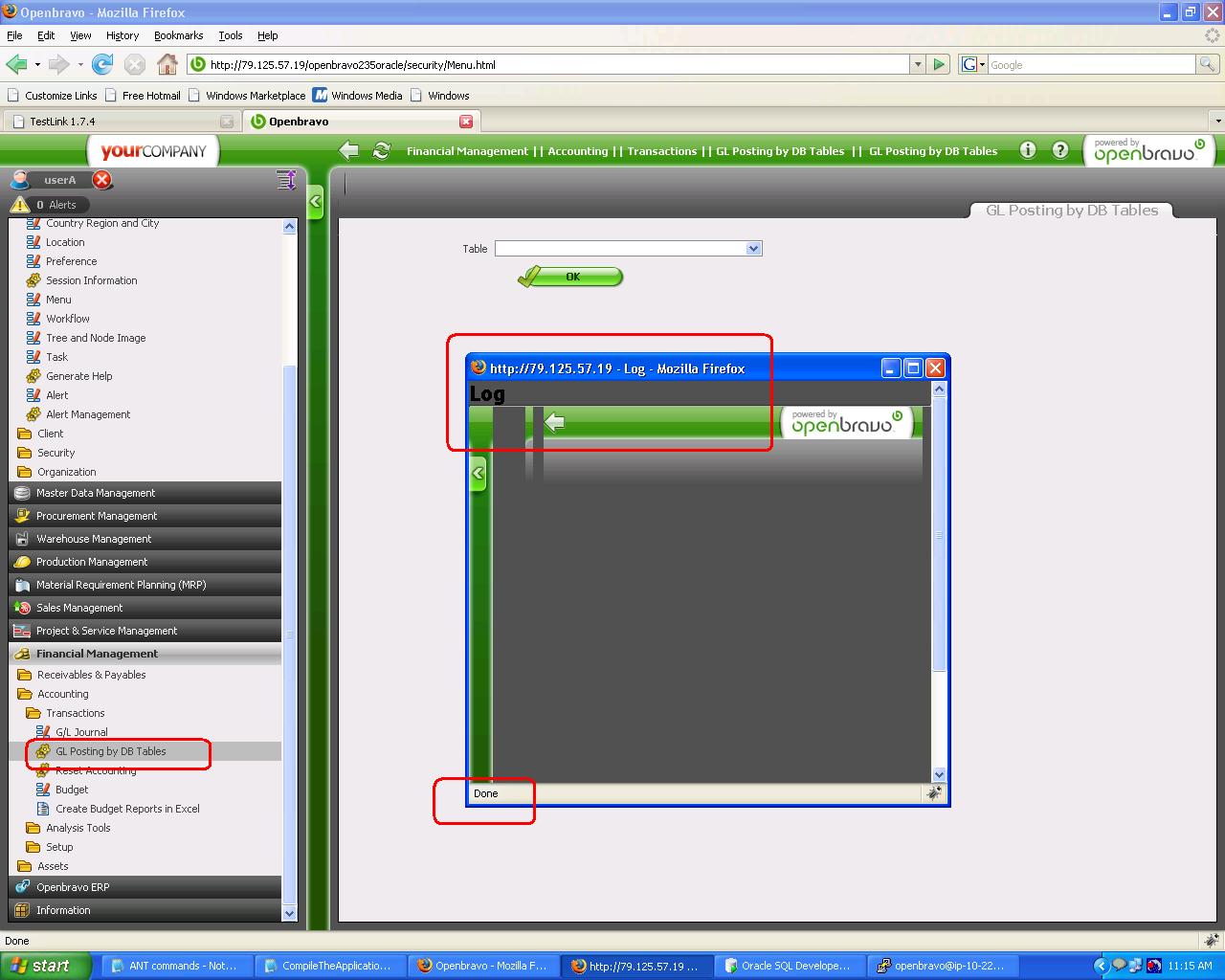Click the URL address field
1225x980 pixels.
(x=559, y=64)
